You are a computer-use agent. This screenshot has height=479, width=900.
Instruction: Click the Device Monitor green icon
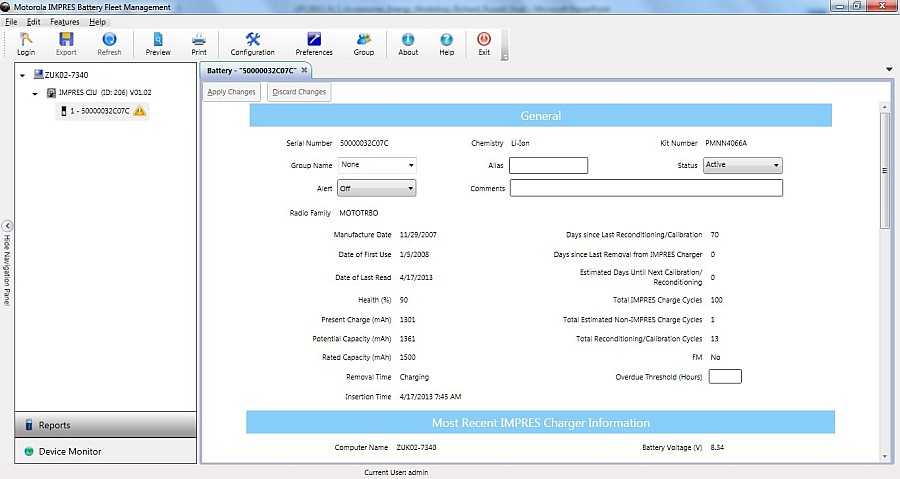(29, 451)
